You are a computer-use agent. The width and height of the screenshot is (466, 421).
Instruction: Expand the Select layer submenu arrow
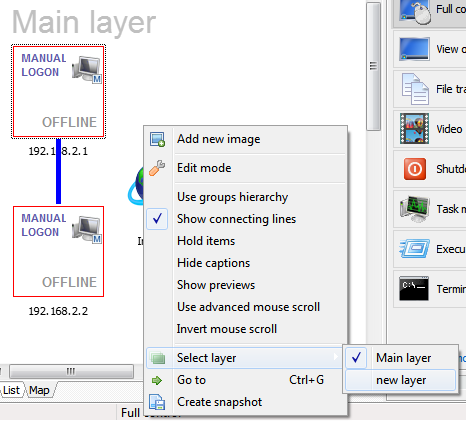point(335,357)
